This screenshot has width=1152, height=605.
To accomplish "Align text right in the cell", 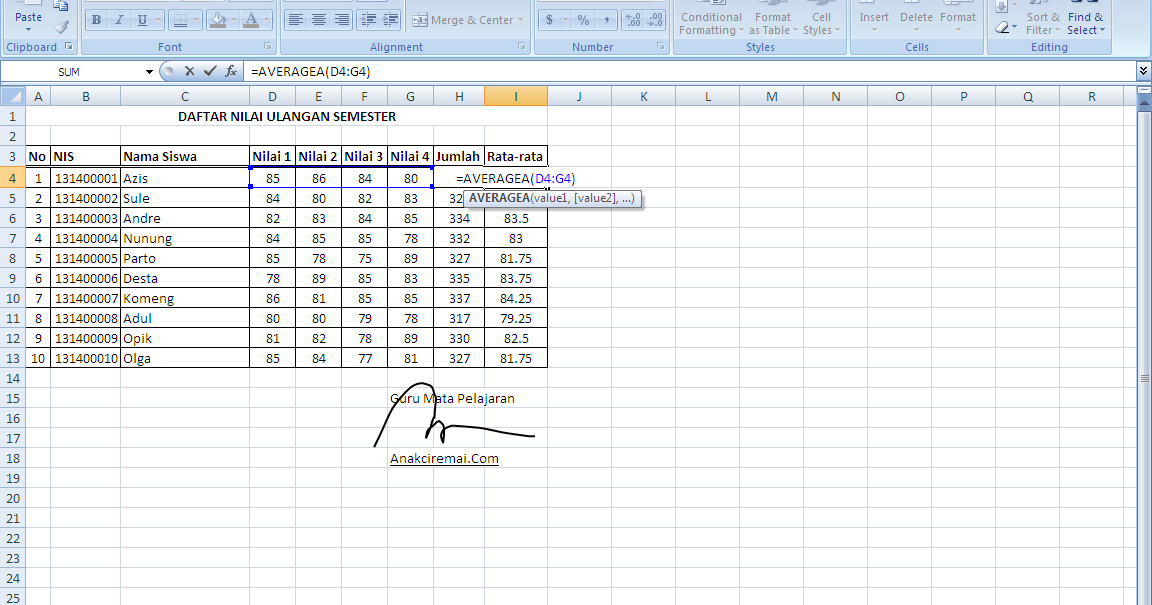I will click(x=342, y=20).
